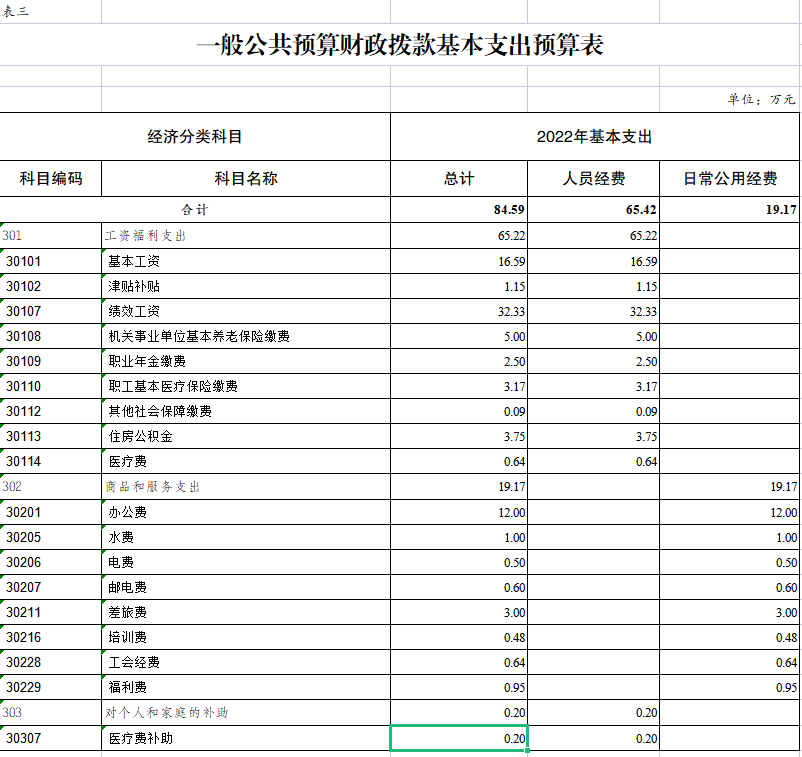Click code cell 30107
Screen dimensions: 802x757
click(x=51, y=311)
